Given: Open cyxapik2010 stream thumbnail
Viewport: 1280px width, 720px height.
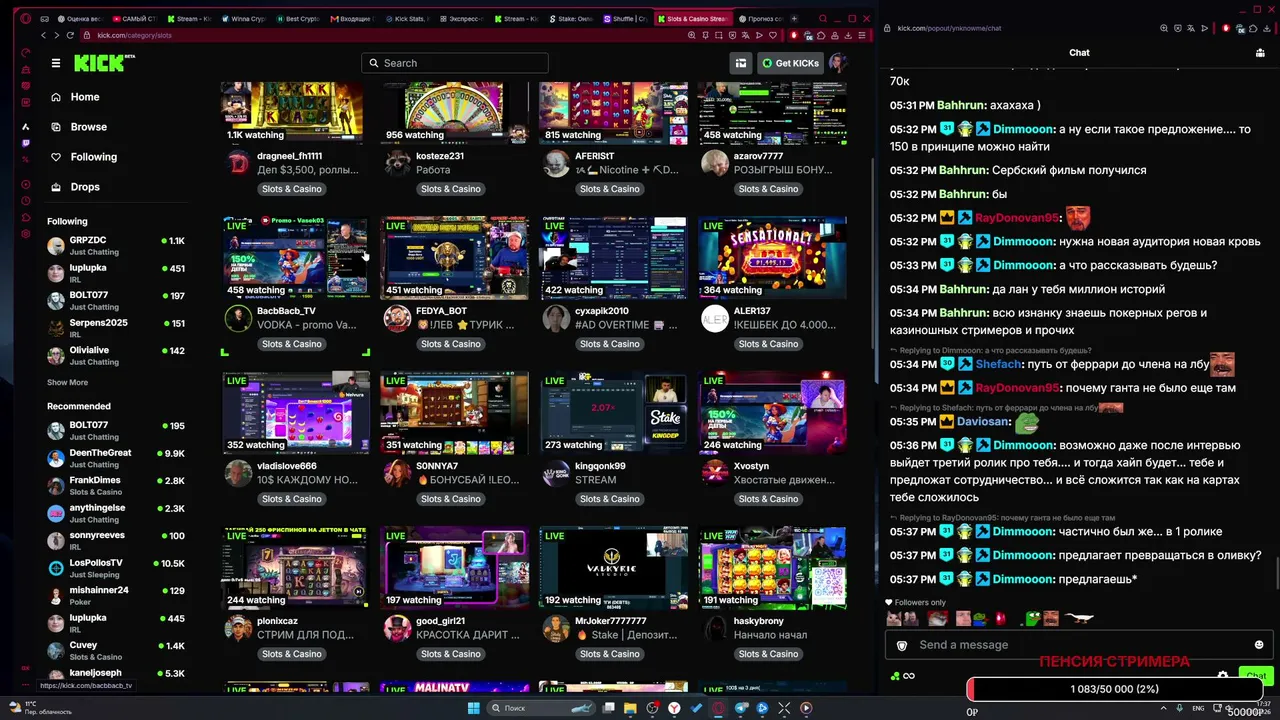Looking at the screenshot, I should (x=613, y=257).
